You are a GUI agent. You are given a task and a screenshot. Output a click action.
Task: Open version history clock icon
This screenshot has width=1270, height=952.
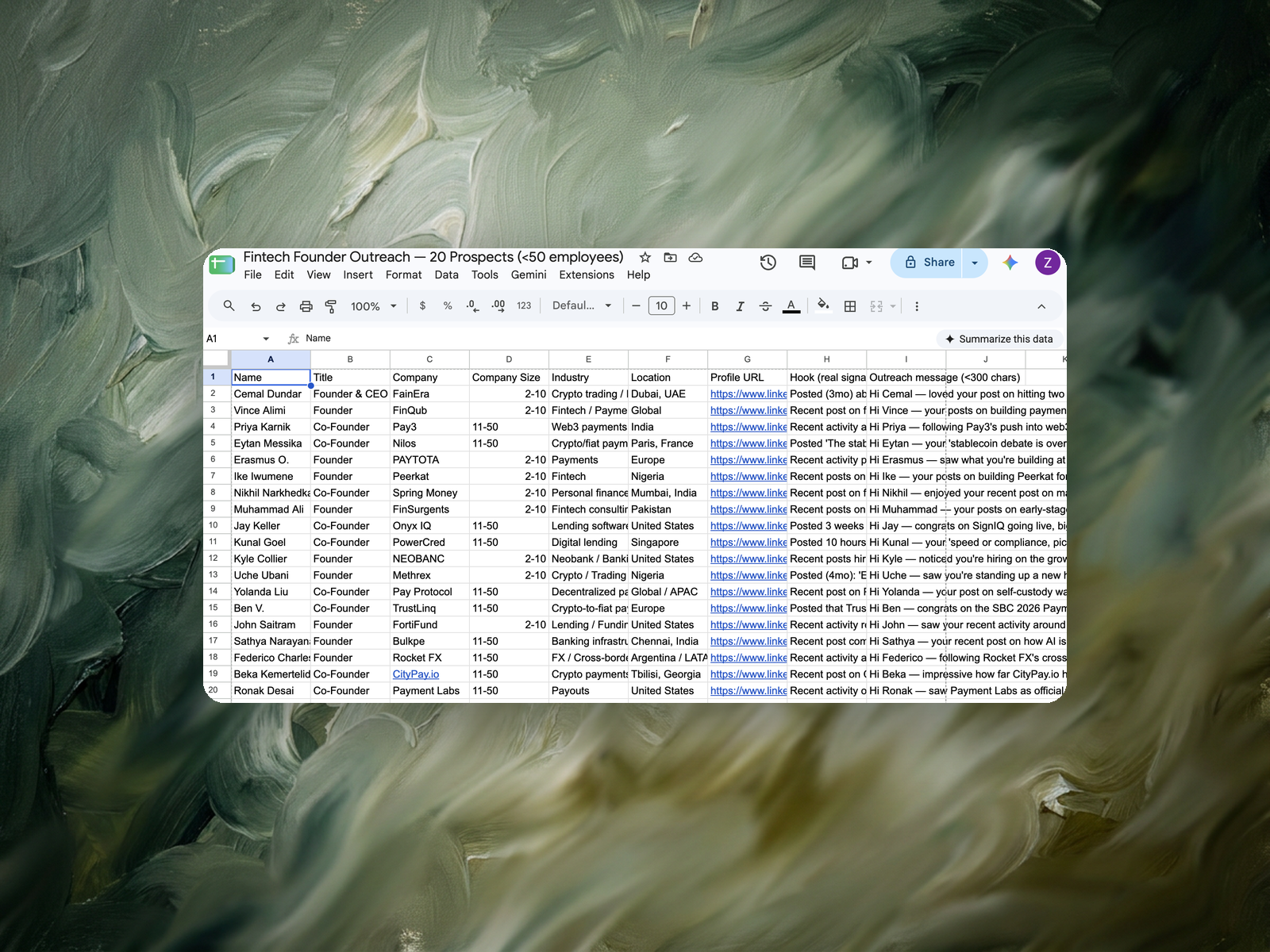pyautogui.click(x=768, y=263)
